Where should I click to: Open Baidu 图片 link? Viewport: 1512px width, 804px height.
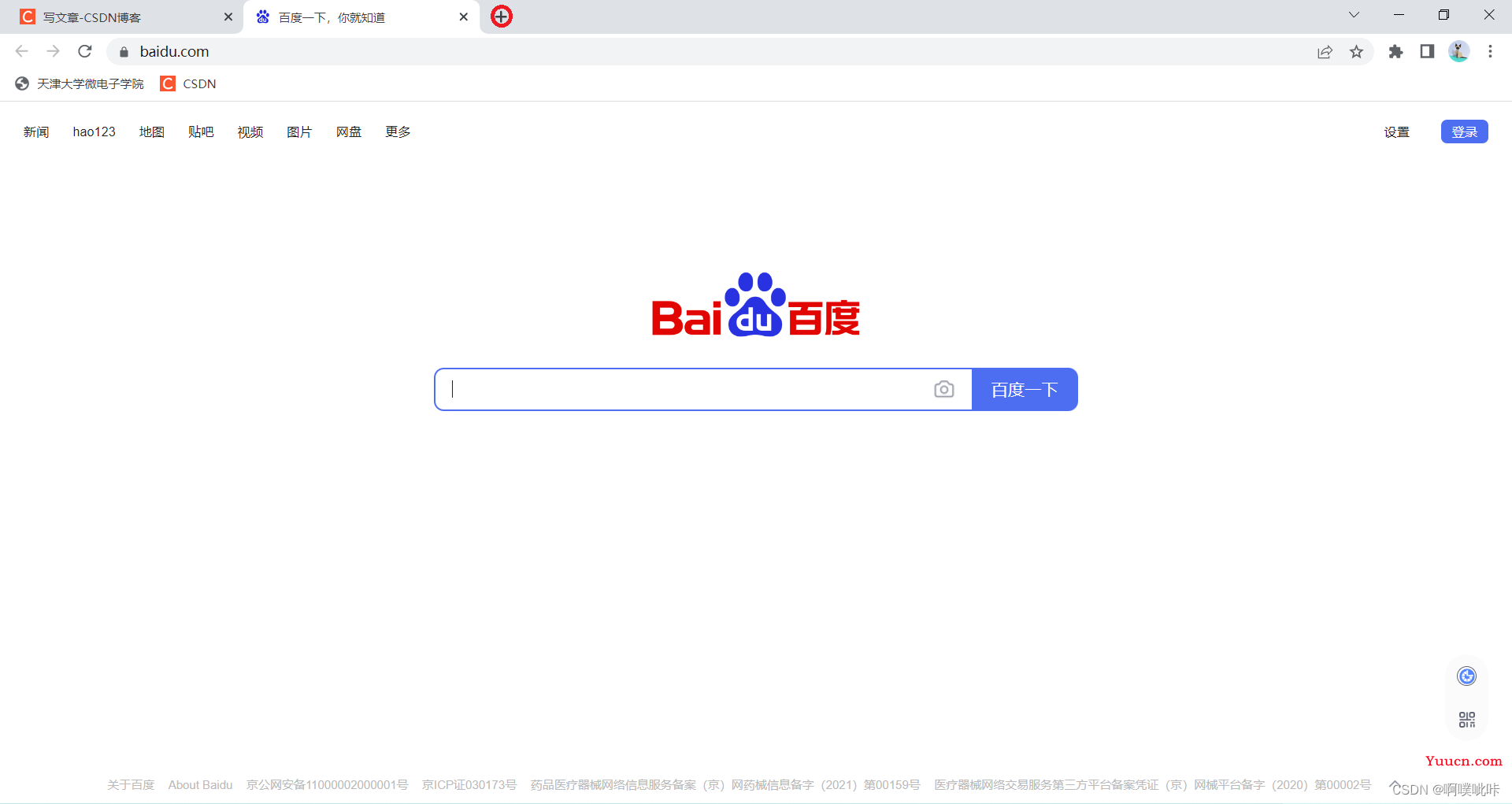pyautogui.click(x=299, y=132)
